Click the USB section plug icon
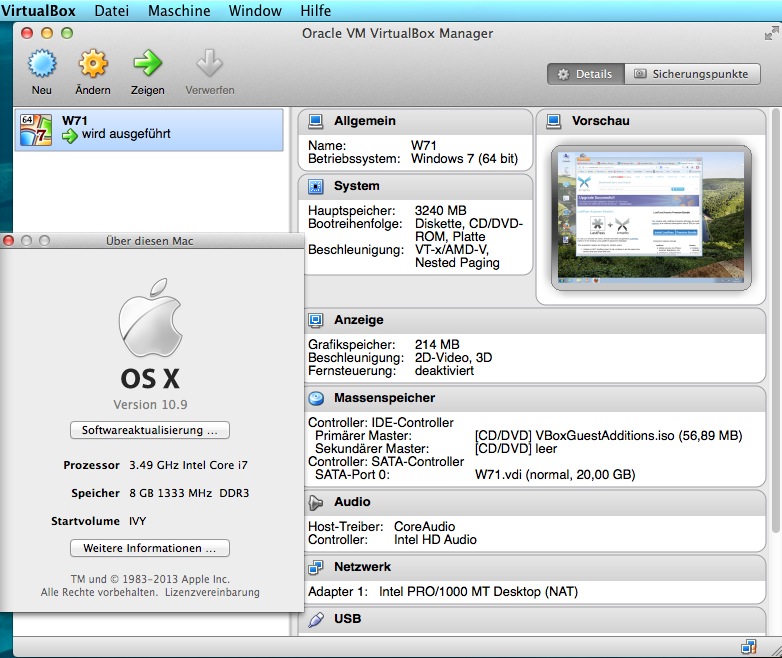The width and height of the screenshot is (782, 658). pyautogui.click(x=315, y=620)
